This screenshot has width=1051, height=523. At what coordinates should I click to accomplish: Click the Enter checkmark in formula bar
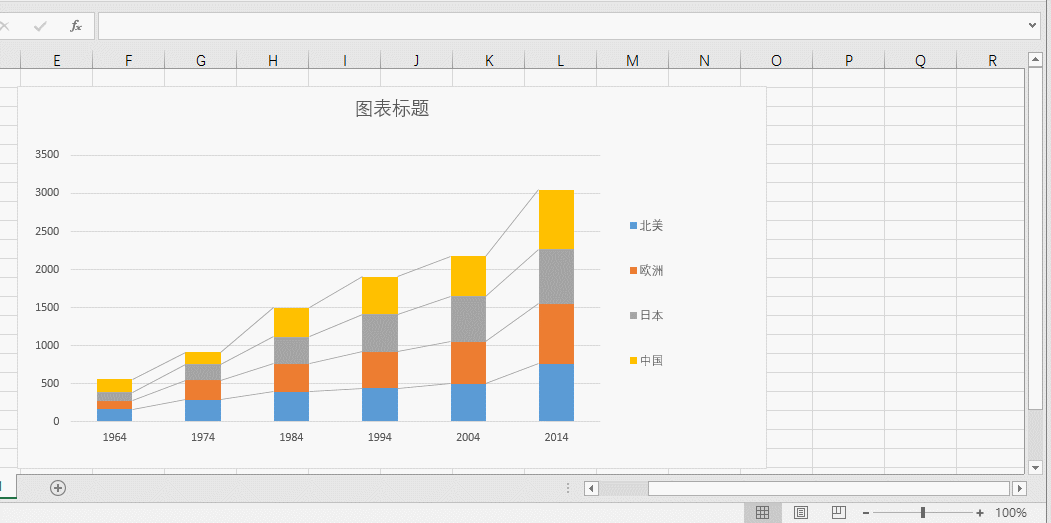(x=40, y=26)
